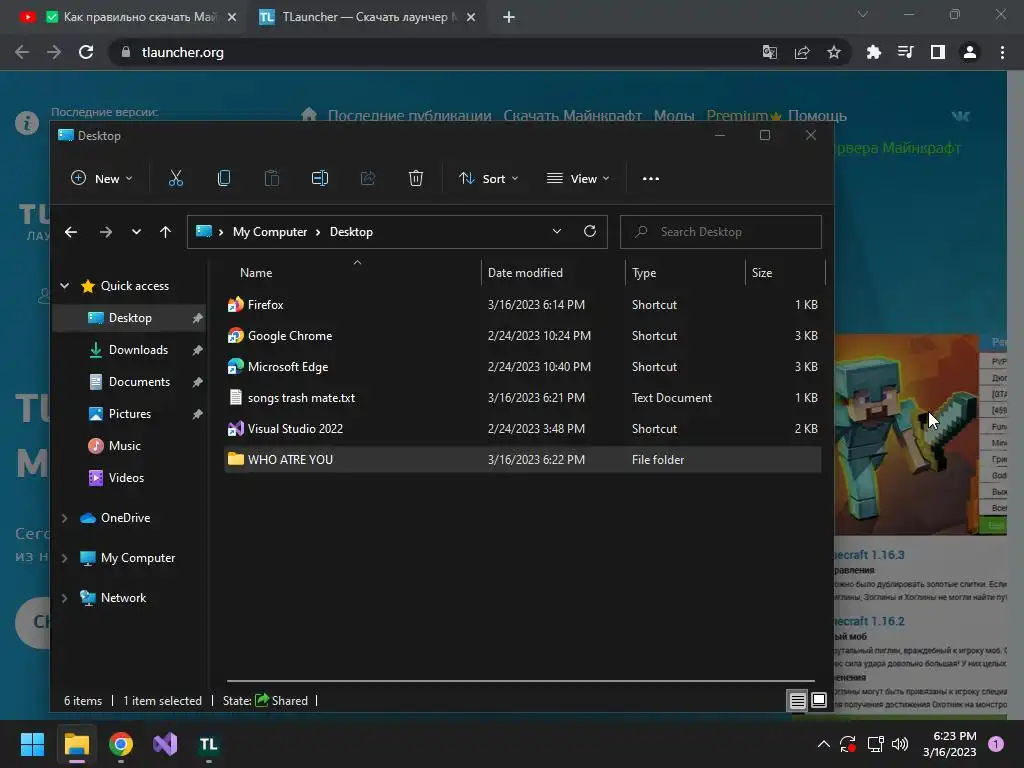Click Помощь link on TLauncher page
The width and height of the screenshot is (1024, 768).
click(x=817, y=116)
